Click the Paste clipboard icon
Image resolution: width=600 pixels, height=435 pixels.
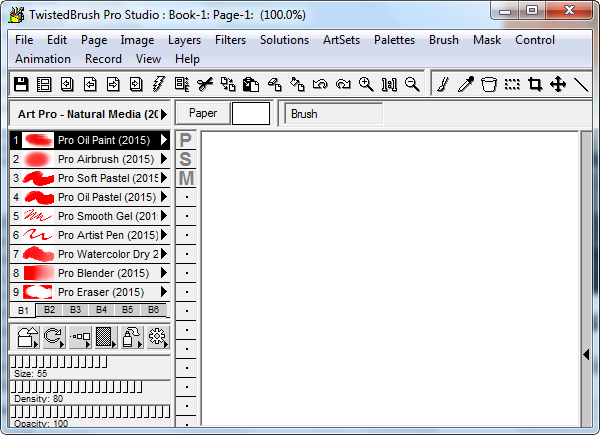(251, 84)
